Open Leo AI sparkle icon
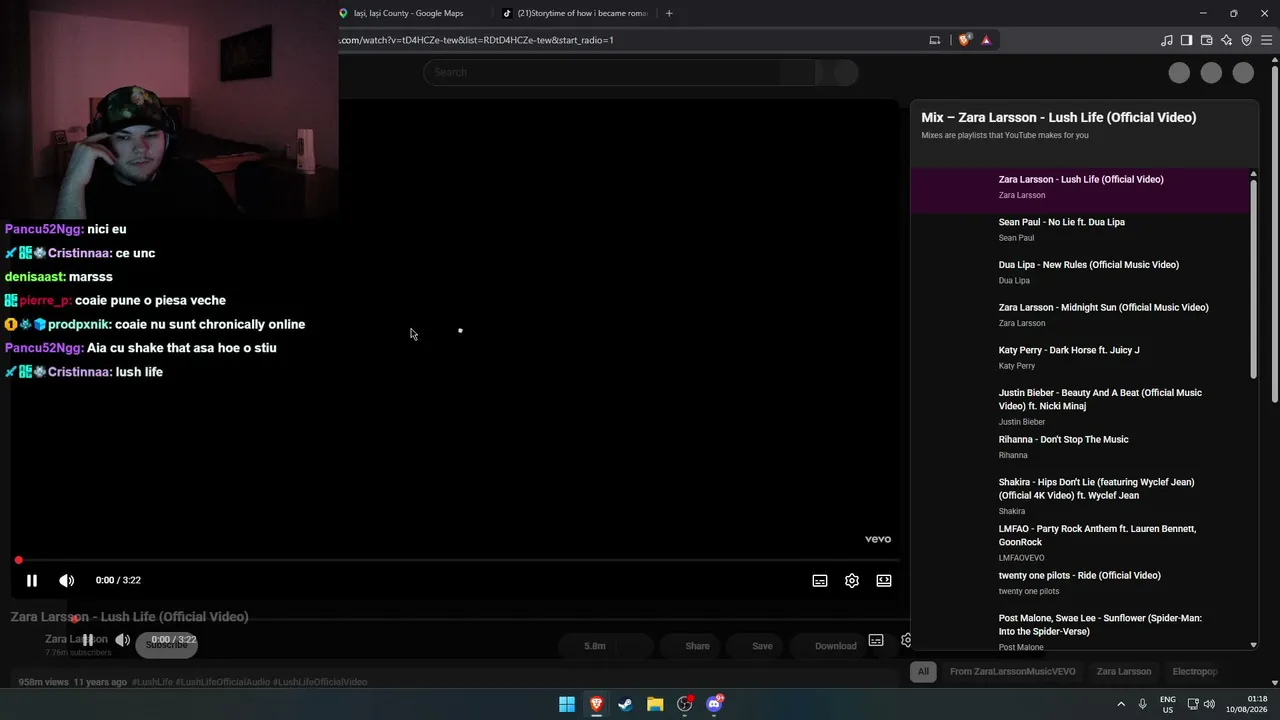Image resolution: width=1280 pixels, height=720 pixels. point(1227,40)
